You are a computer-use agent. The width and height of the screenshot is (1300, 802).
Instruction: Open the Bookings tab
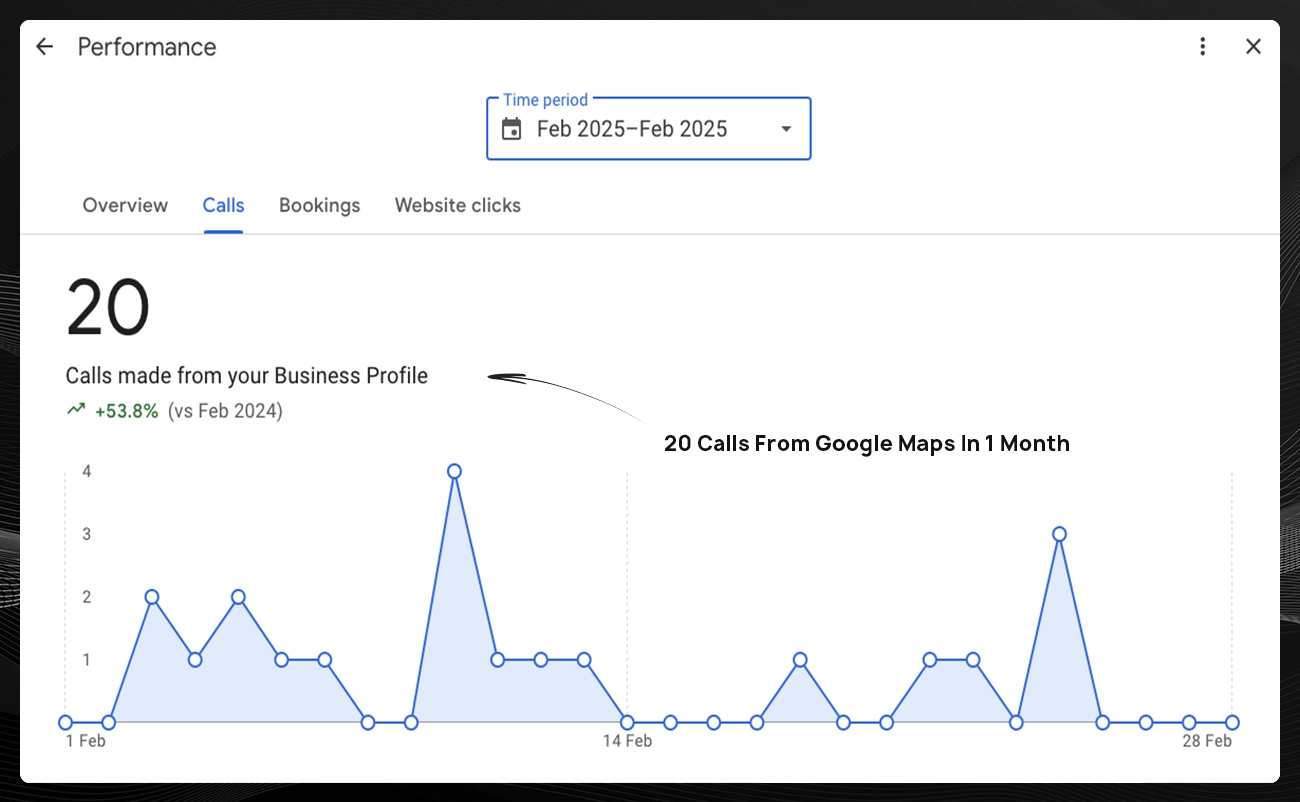click(319, 206)
